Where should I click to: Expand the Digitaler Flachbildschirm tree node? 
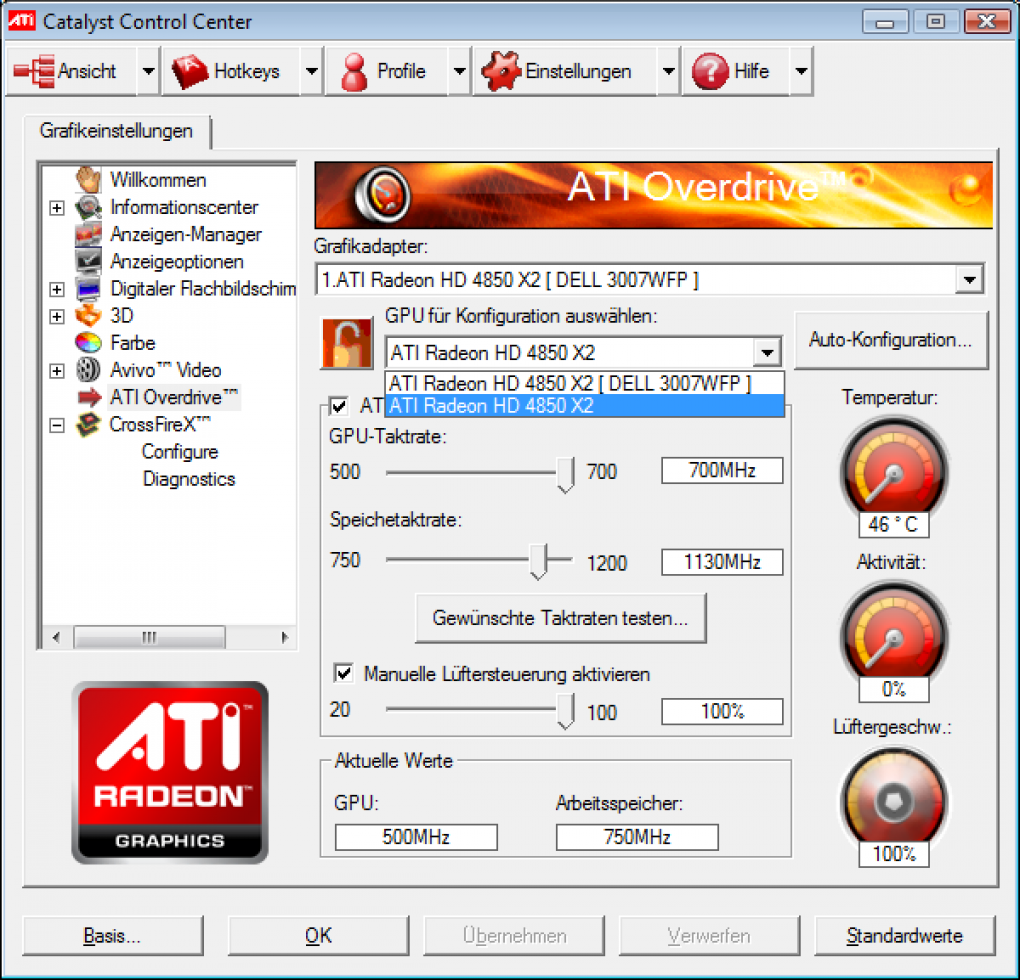[57, 289]
